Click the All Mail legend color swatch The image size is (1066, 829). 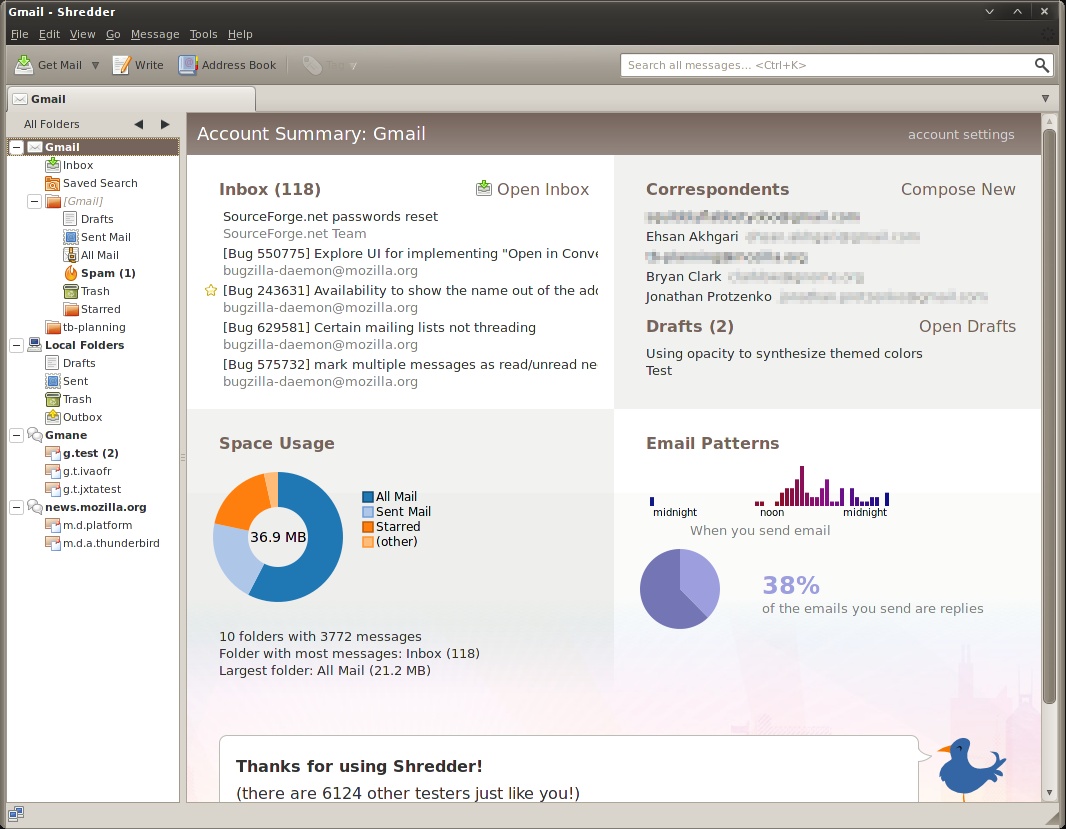coord(368,497)
